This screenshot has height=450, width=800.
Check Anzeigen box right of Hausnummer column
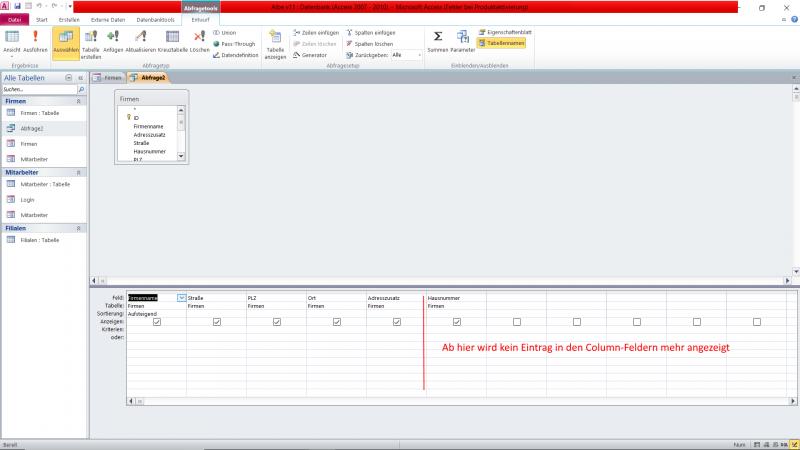[x=517, y=322]
